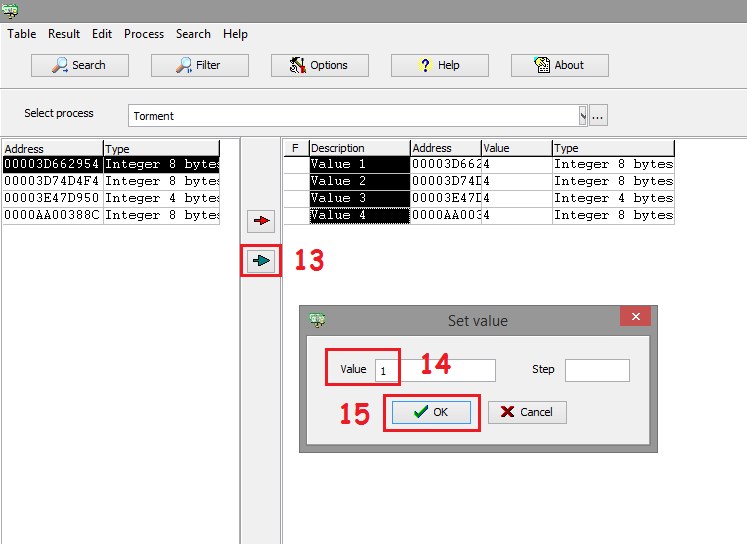The image size is (747, 544).
Task: Click the right table Value column header
Action: (x=517, y=148)
